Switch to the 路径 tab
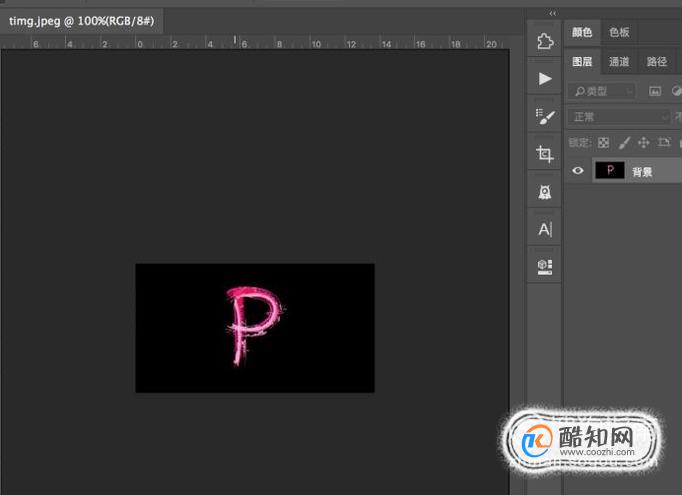 pos(657,61)
